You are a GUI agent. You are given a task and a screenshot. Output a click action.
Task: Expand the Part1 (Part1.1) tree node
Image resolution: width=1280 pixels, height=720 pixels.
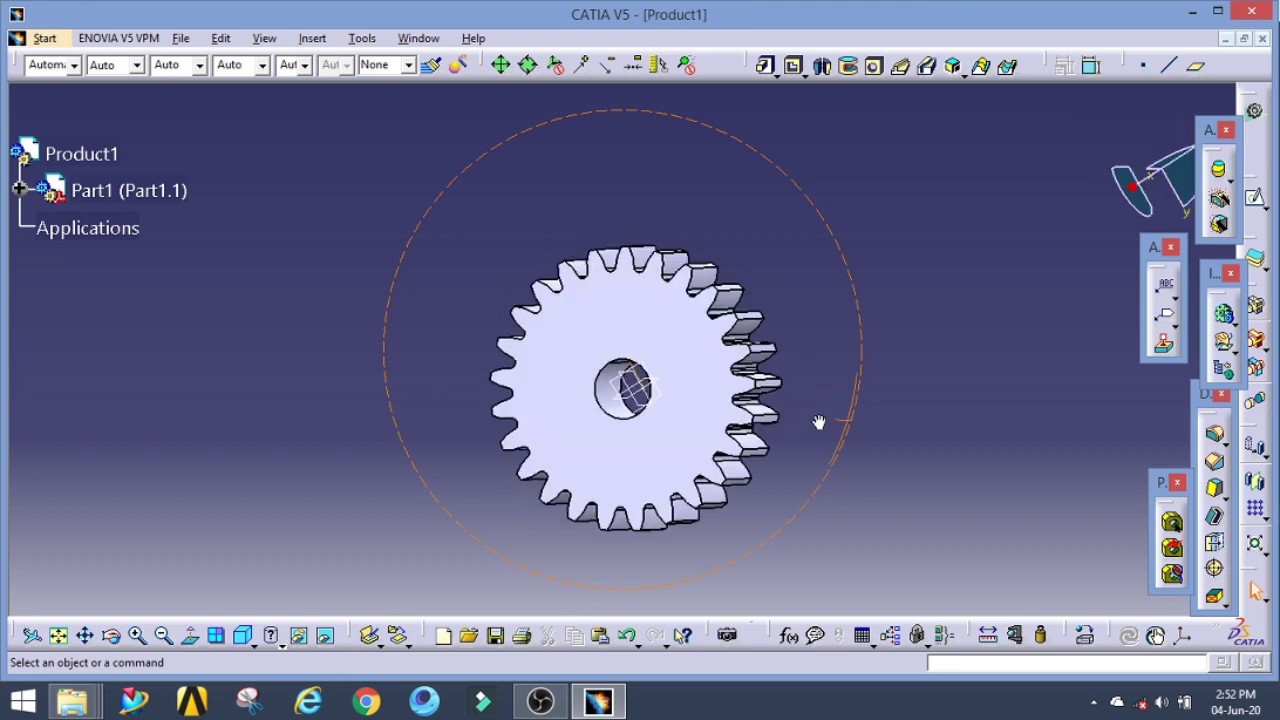(x=19, y=189)
